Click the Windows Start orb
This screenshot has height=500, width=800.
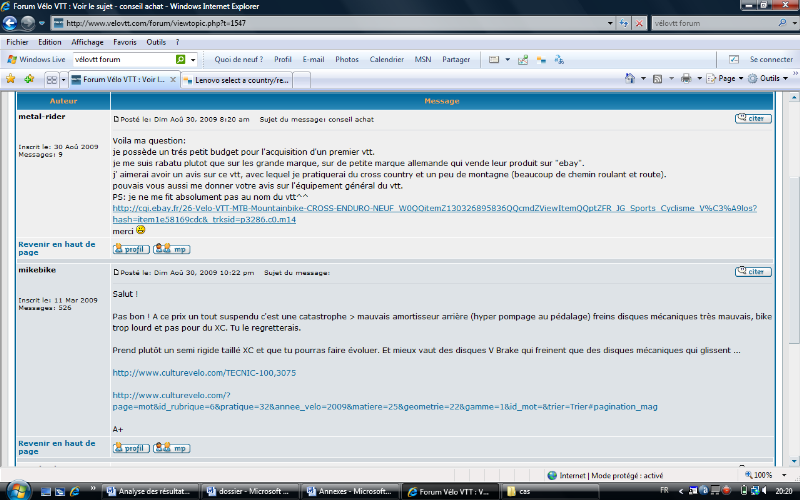19,491
